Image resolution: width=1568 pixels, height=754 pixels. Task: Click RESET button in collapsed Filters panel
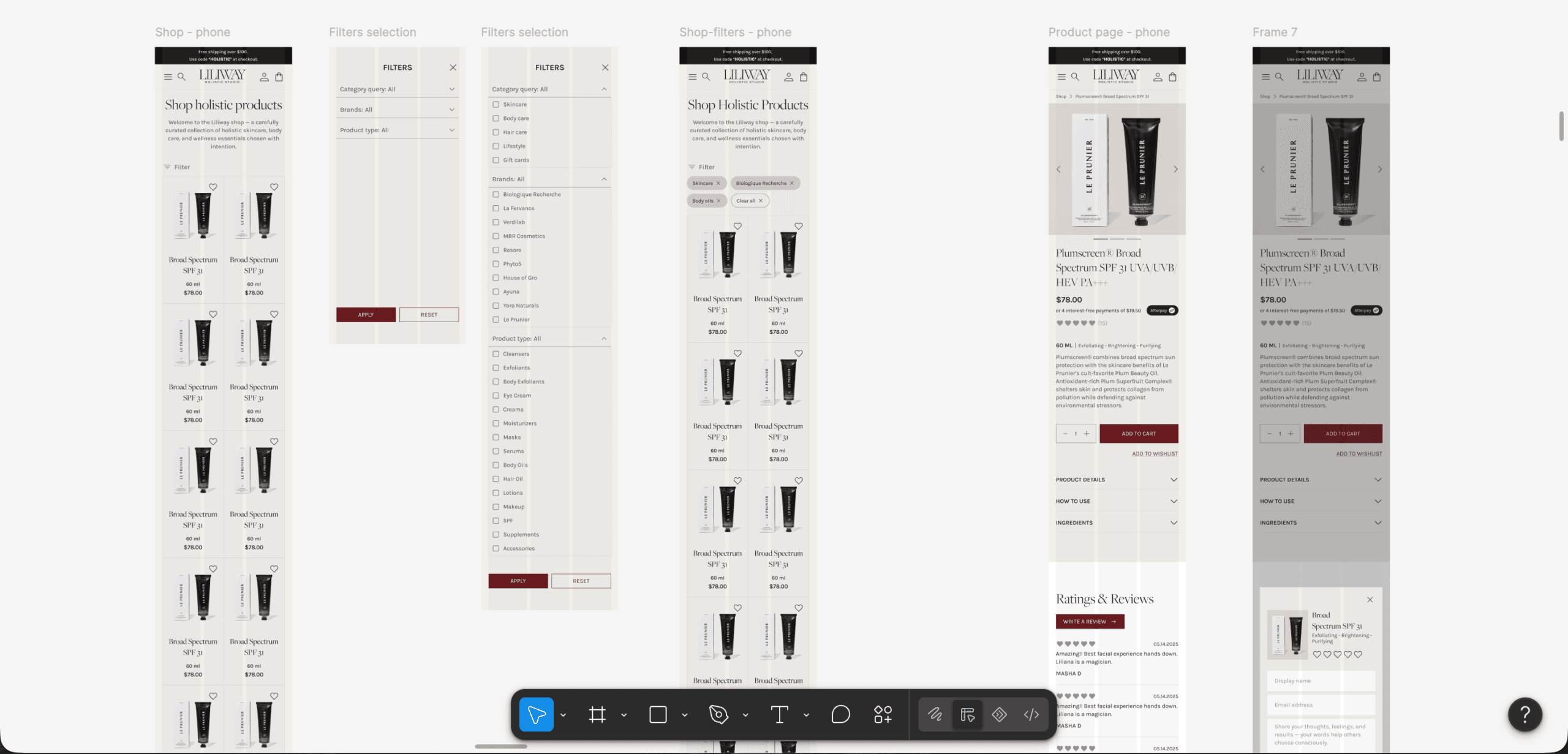tap(429, 315)
